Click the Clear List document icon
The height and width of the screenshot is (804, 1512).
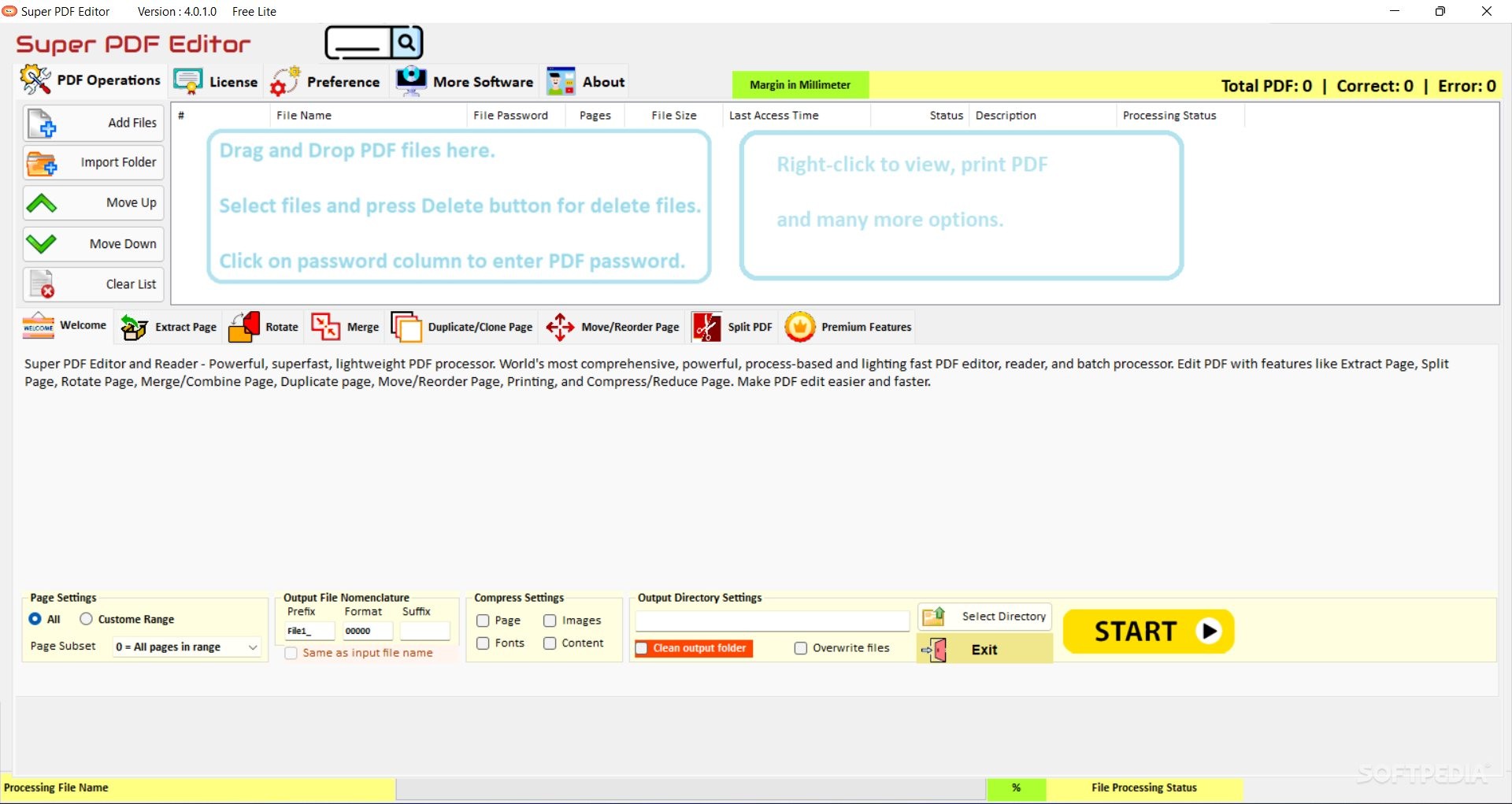(42, 284)
